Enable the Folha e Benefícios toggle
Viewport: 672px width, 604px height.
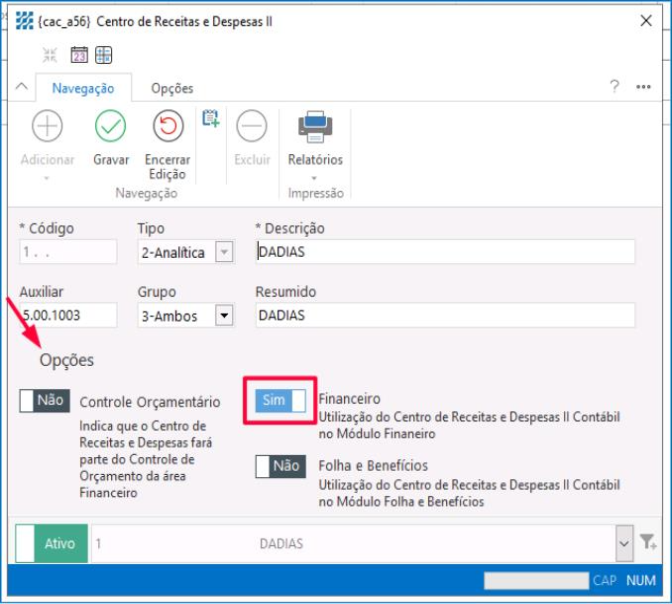coord(280,466)
